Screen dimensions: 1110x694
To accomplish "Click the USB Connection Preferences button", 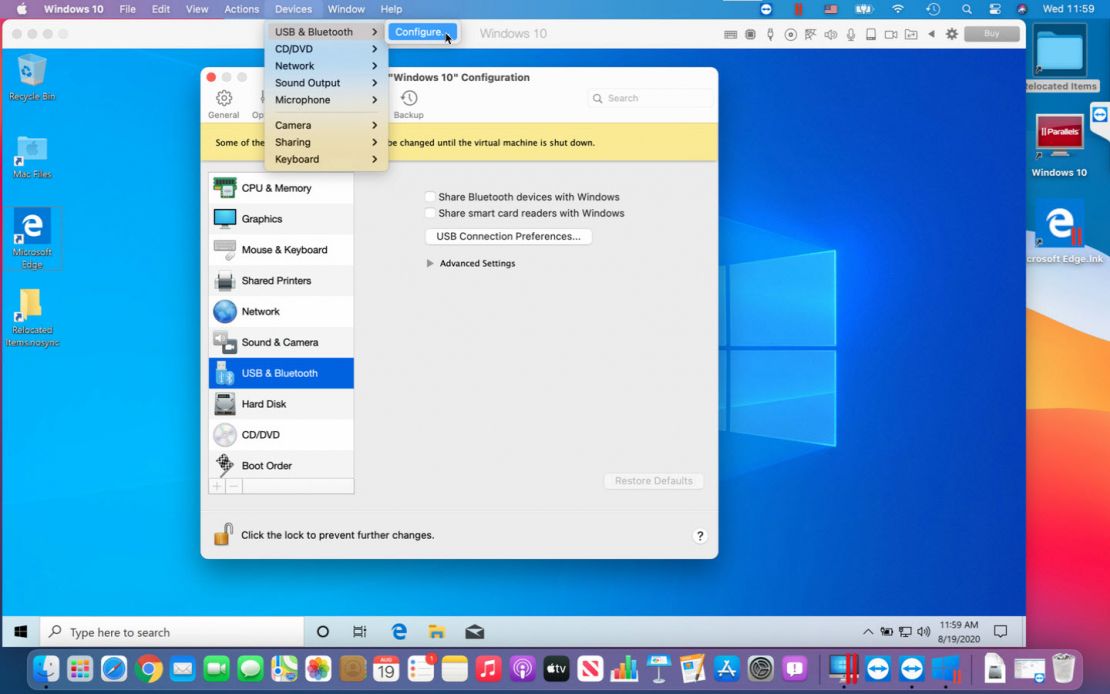I will pyautogui.click(x=508, y=236).
